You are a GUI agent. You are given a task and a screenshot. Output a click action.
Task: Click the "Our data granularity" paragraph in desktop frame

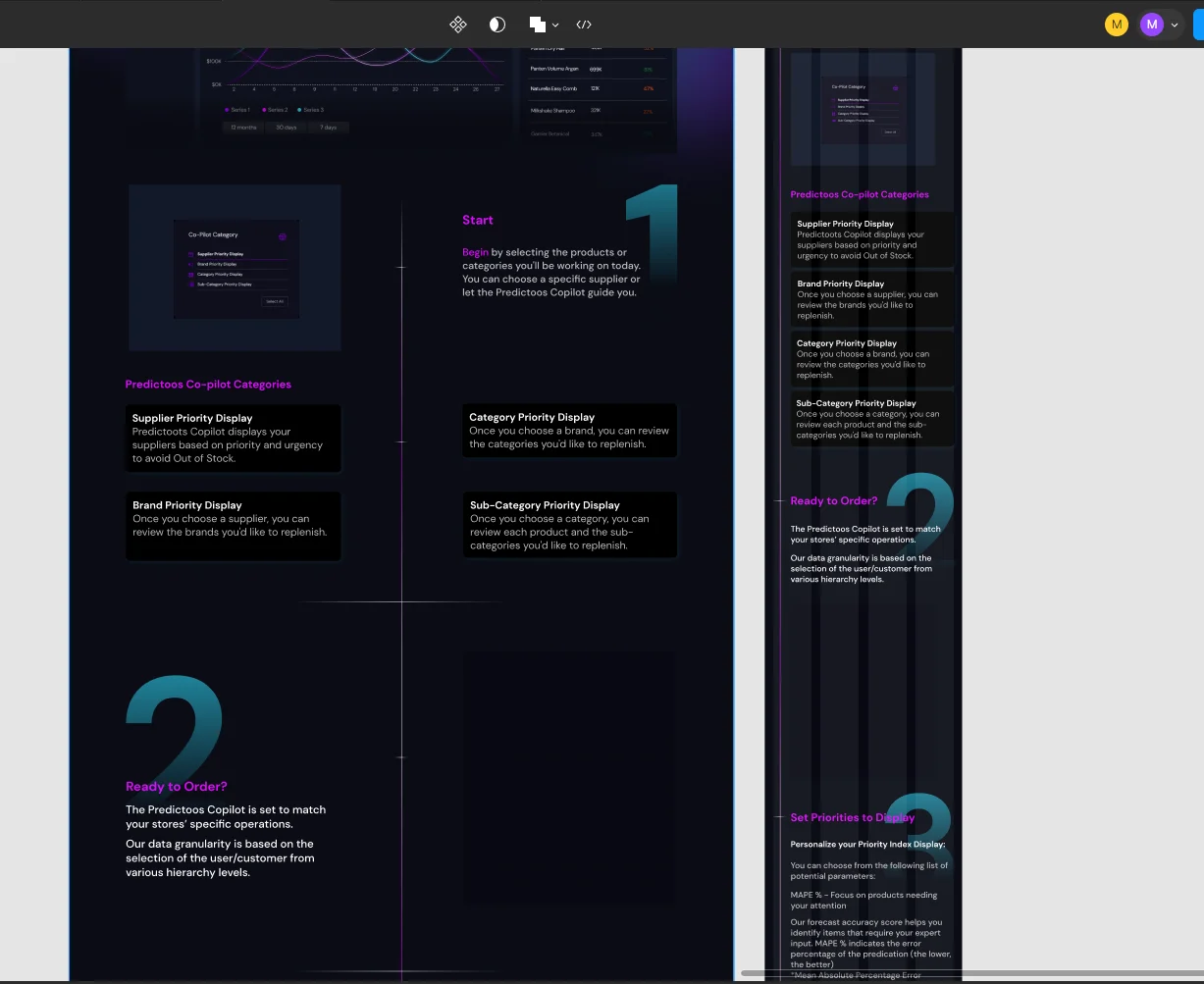(x=221, y=858)
